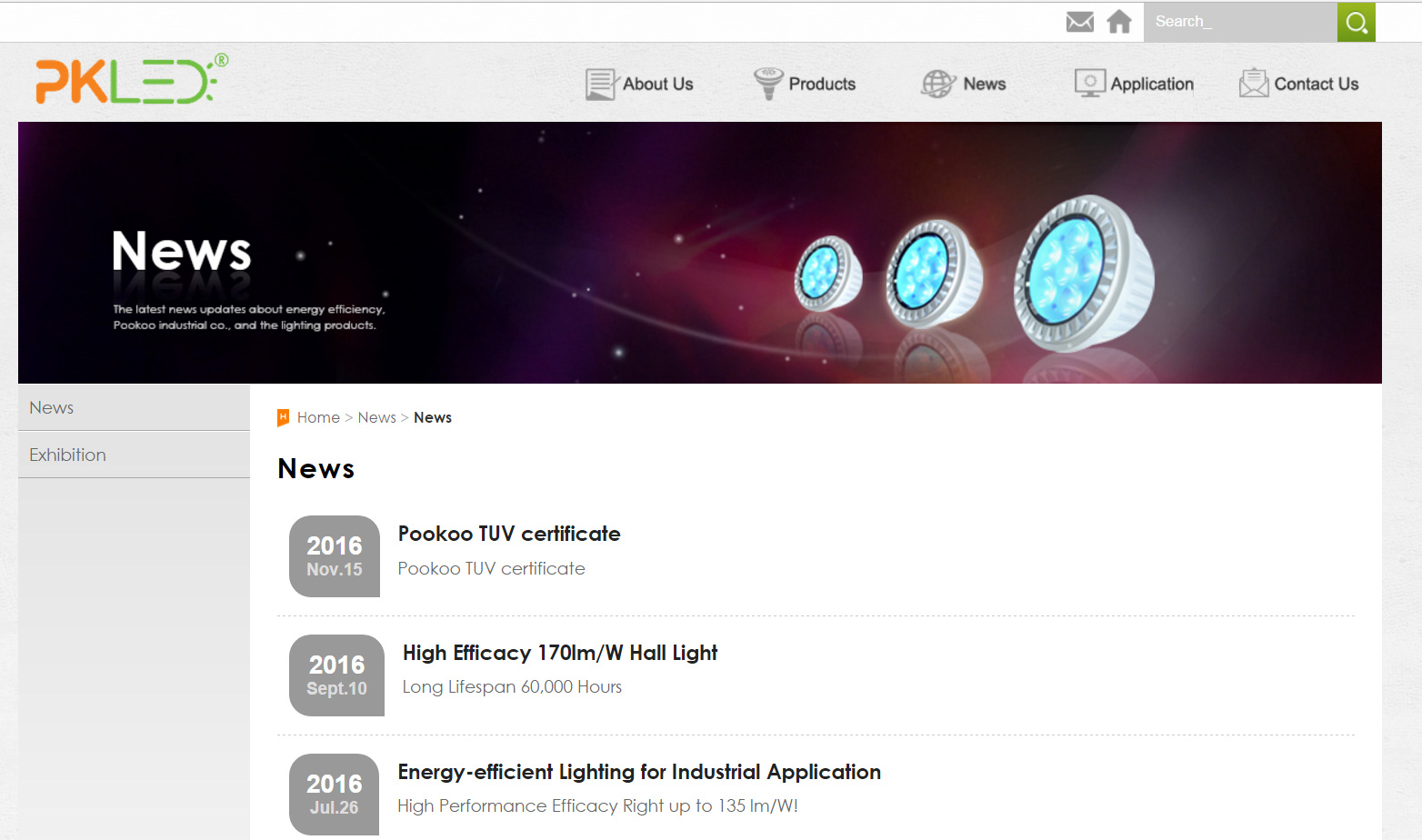This screenshot has width=1422, height=840.
Task: Click the globe icon beside News
Action: click(937, 84)
